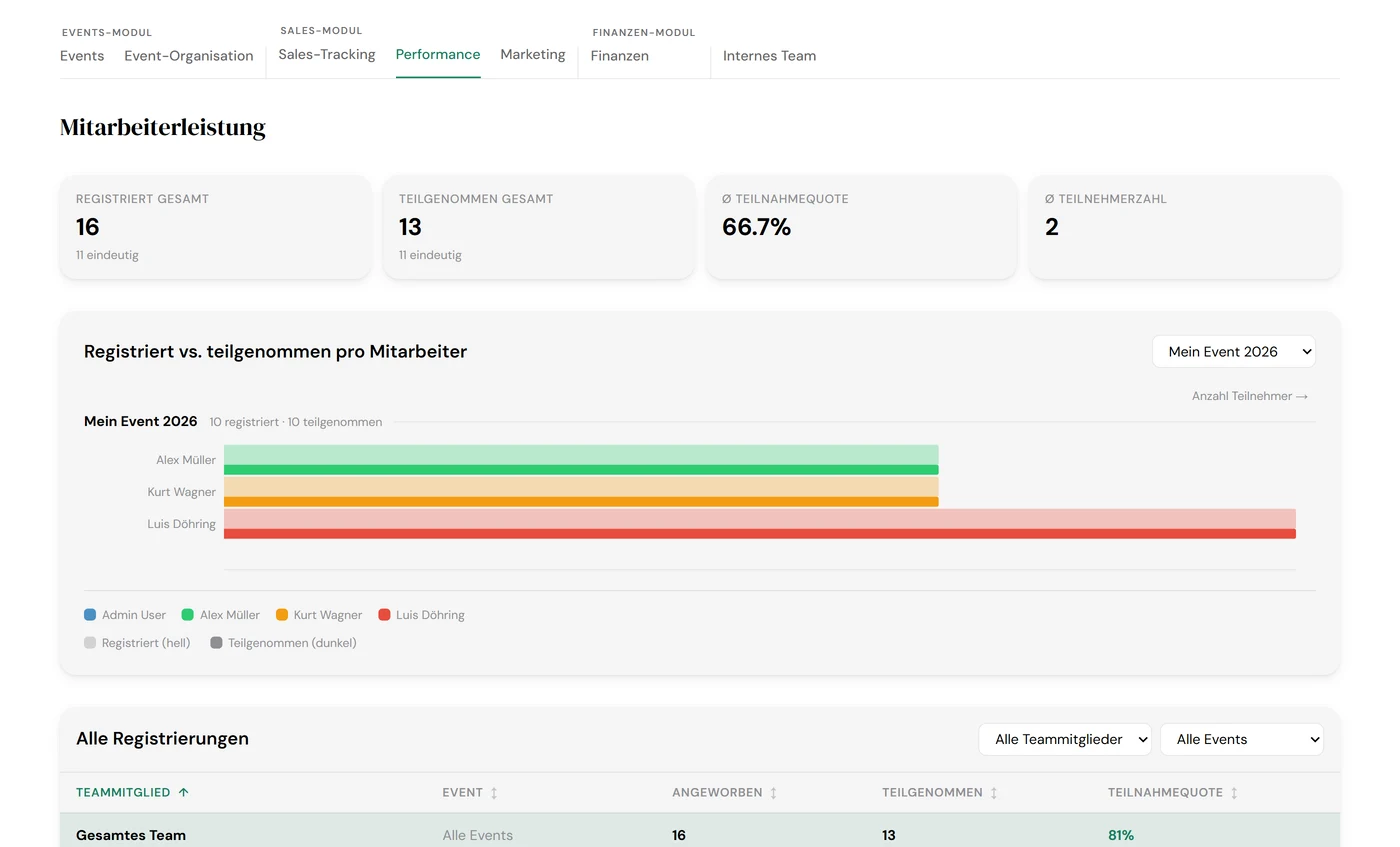Click the Teilnahmequote column sort icon
This screenshot has width=1400, height=847.
point(1234,793)
